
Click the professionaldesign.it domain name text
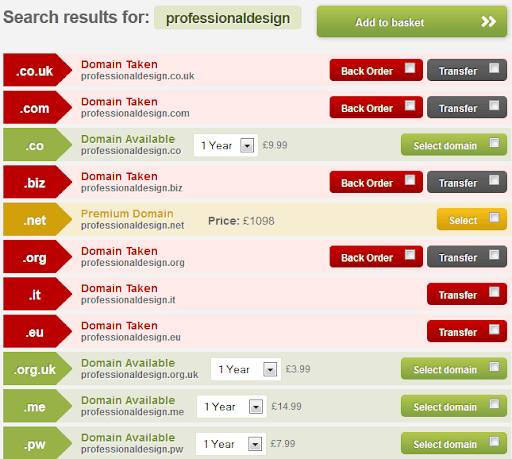128,300
